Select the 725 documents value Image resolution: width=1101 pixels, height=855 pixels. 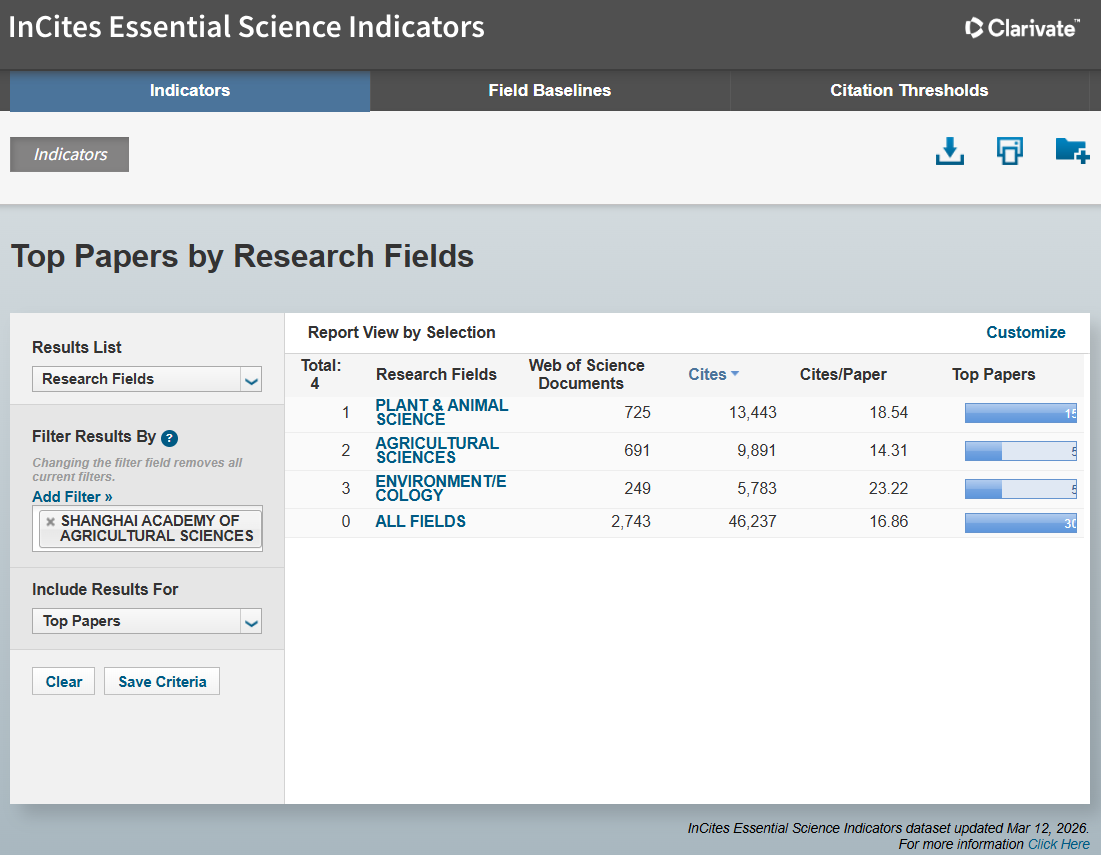(x=638, y=413)
